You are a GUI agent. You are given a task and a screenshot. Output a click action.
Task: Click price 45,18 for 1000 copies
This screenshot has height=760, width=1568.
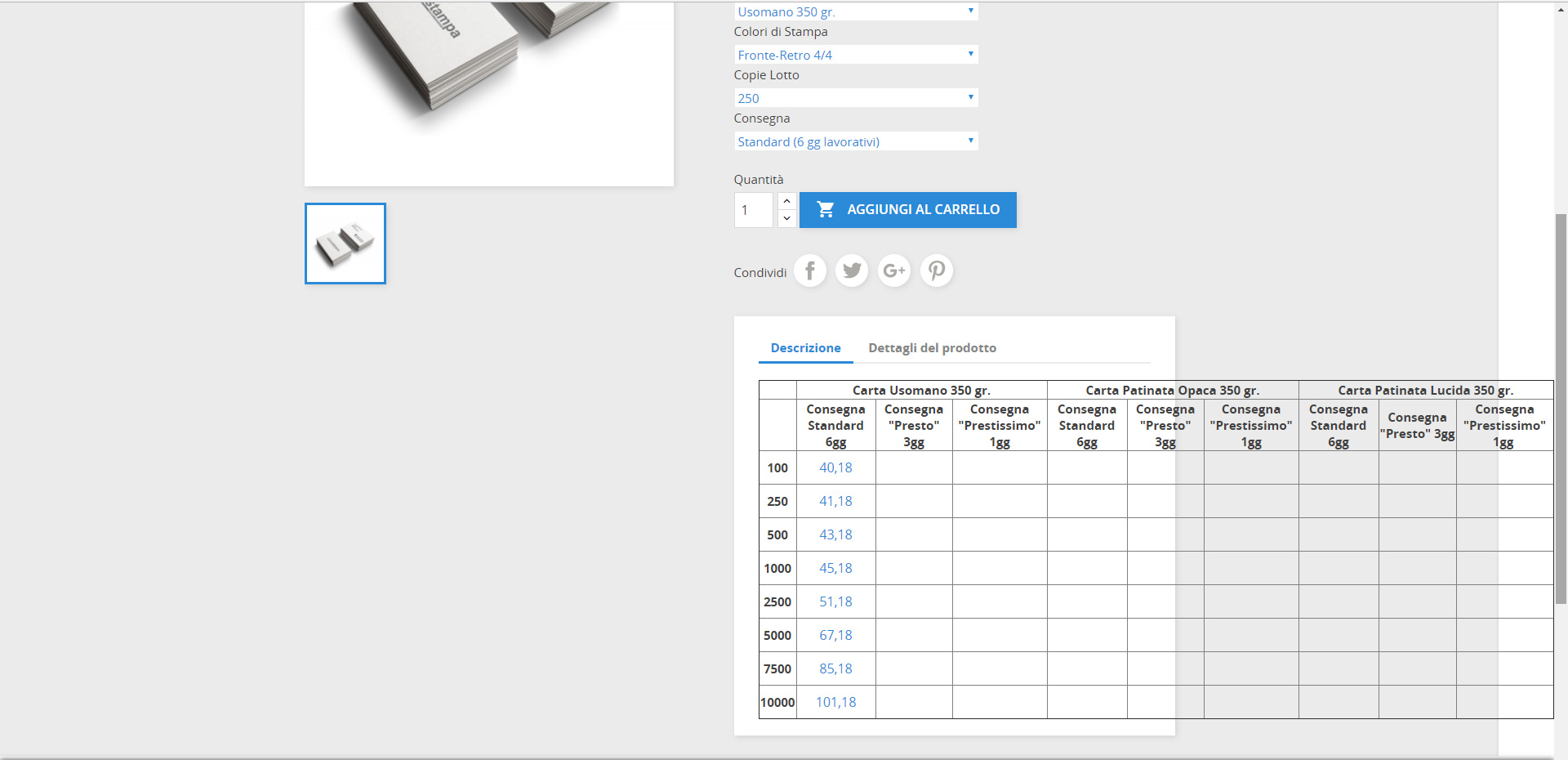[x=835, y=568]
